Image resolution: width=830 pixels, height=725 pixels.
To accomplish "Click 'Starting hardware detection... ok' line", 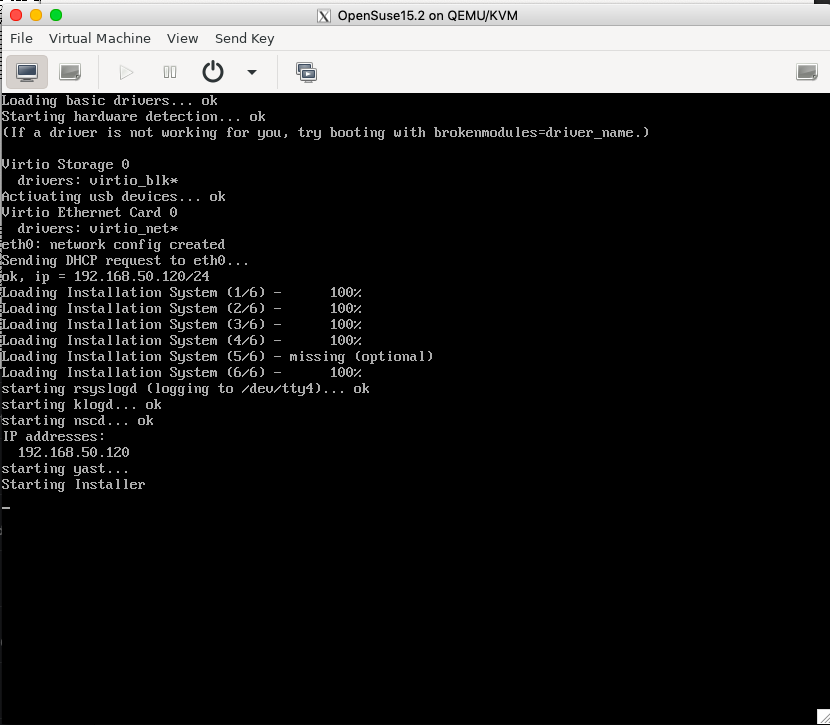I will (x=133, y=117).
